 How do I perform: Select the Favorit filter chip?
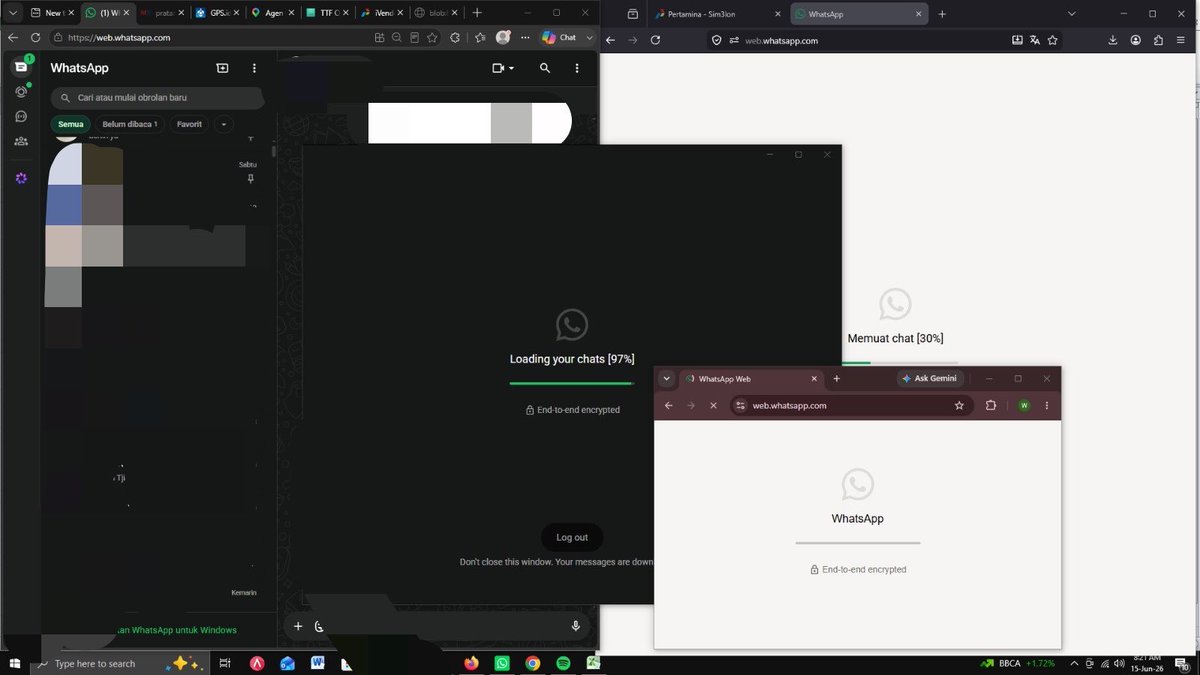tap(189, 124)
